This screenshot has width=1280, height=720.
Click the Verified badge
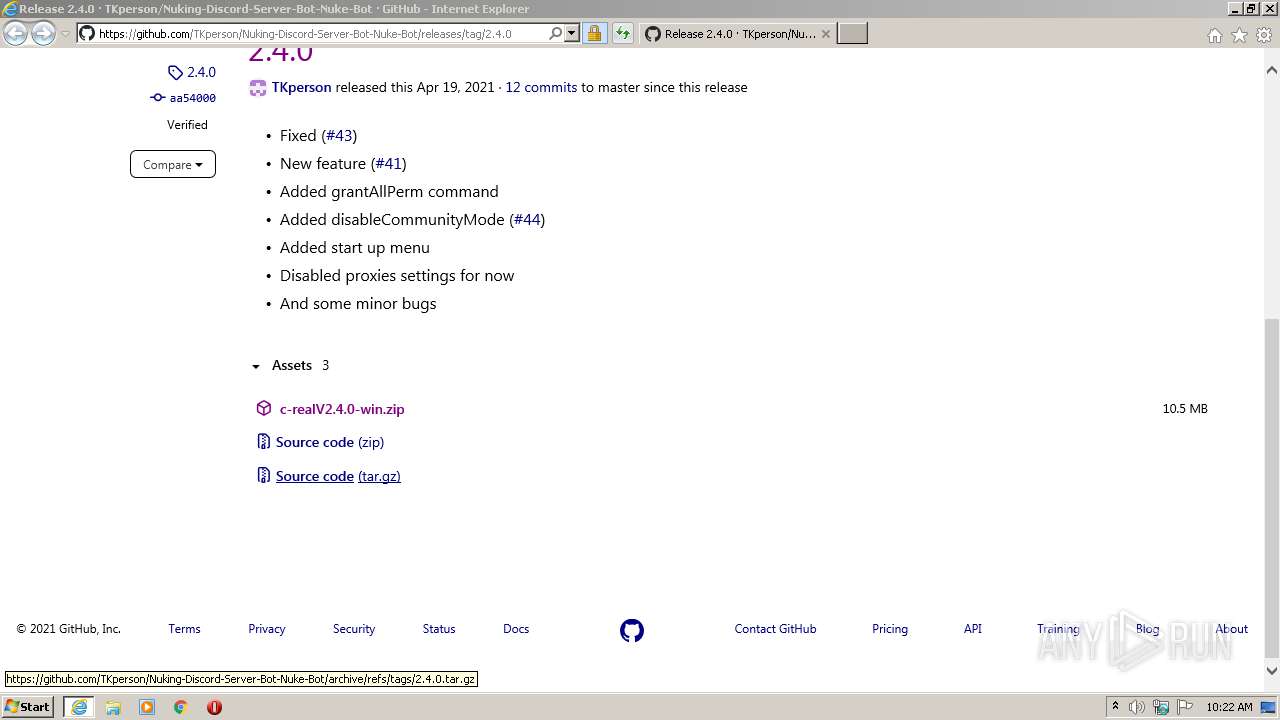point(187,125)
